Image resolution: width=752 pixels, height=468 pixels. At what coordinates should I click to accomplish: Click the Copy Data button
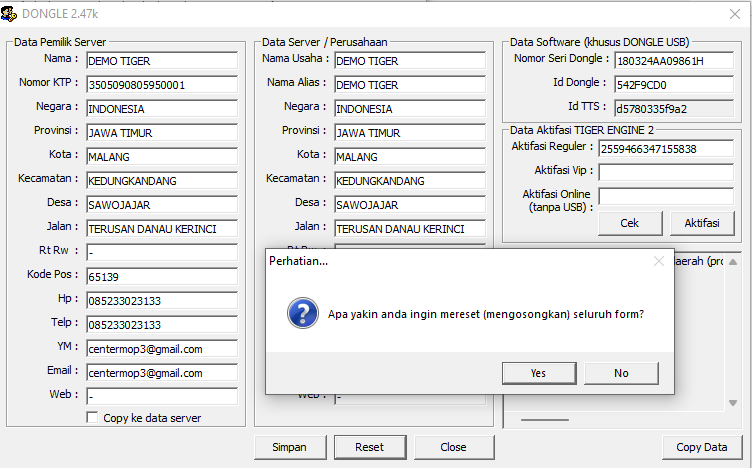(x=701, y=447)
